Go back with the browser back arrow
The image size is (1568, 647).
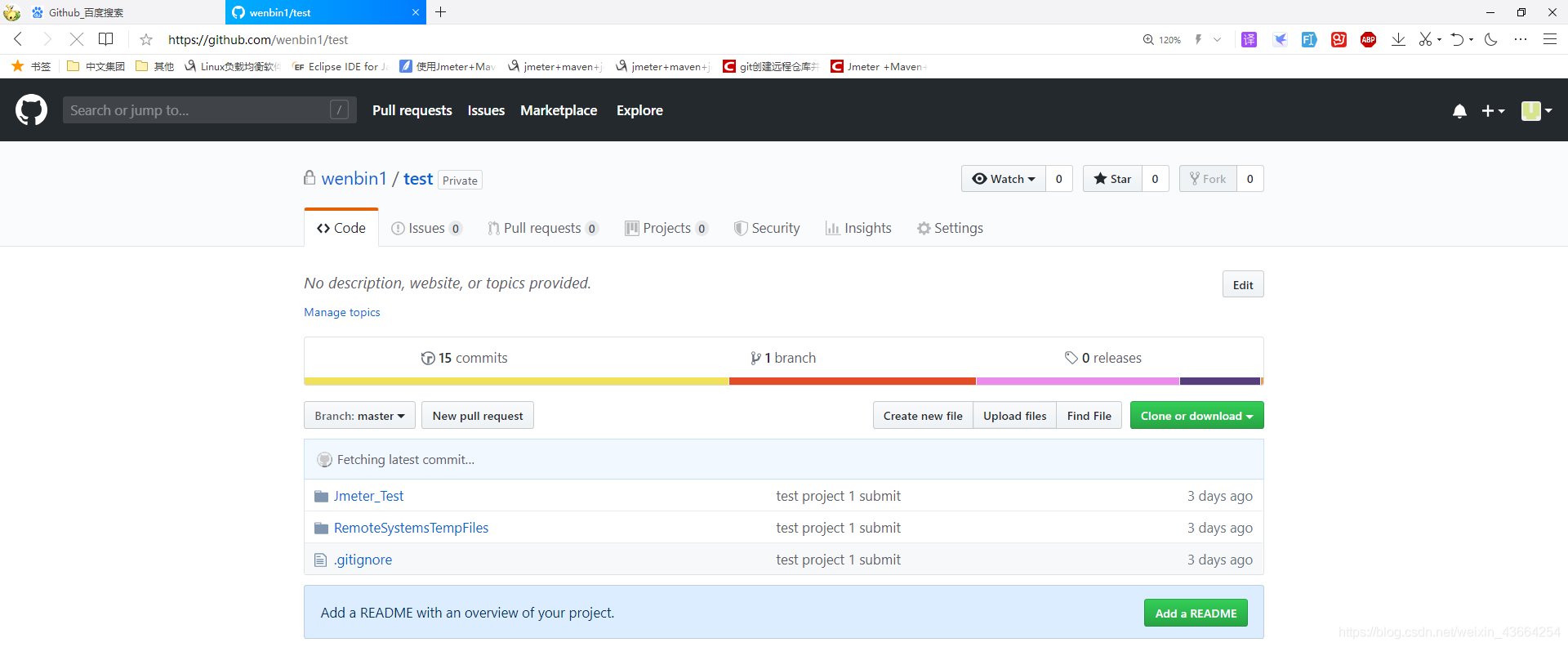click(18, 39)
